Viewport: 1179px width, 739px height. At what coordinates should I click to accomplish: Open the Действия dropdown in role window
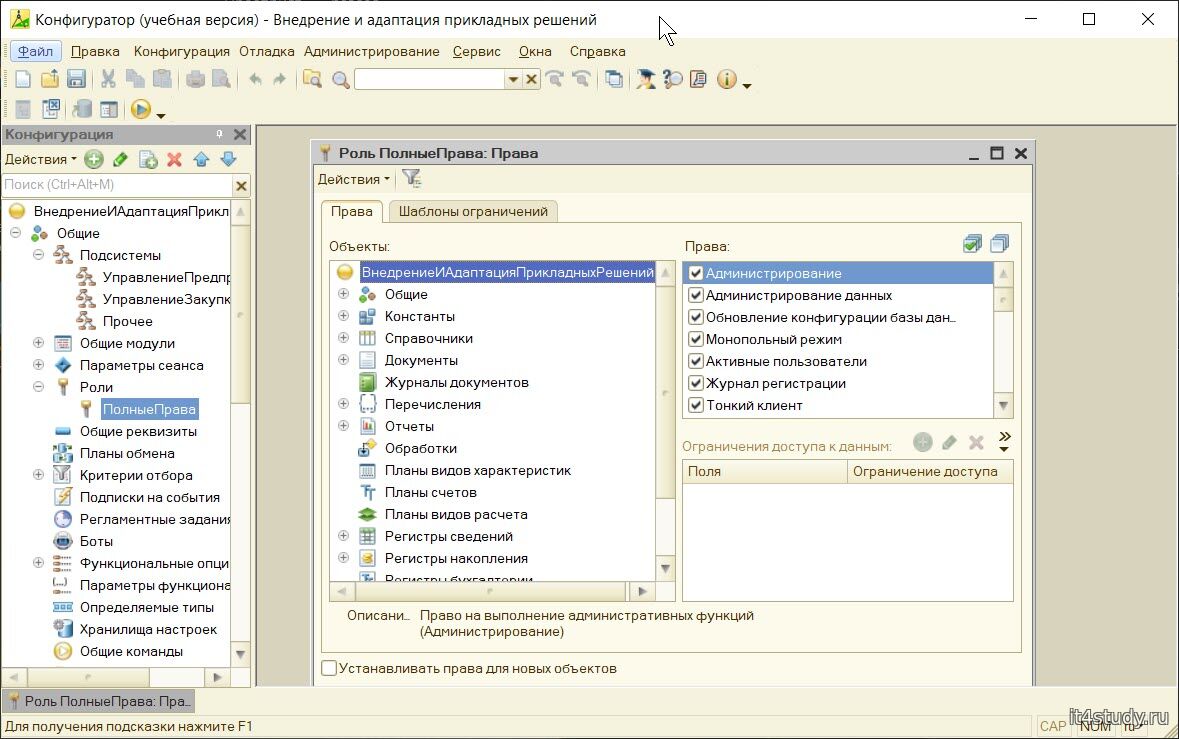tap(354, 179)
